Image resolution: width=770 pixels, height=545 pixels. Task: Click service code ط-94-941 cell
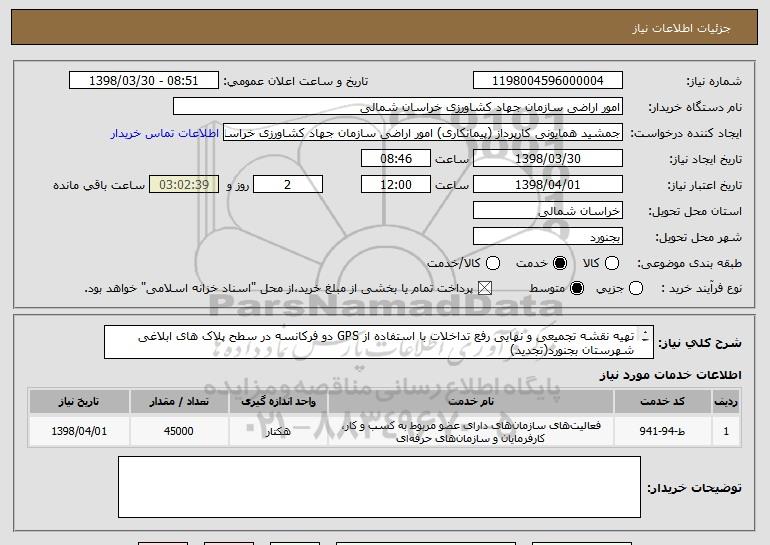[x=662, y=431]
